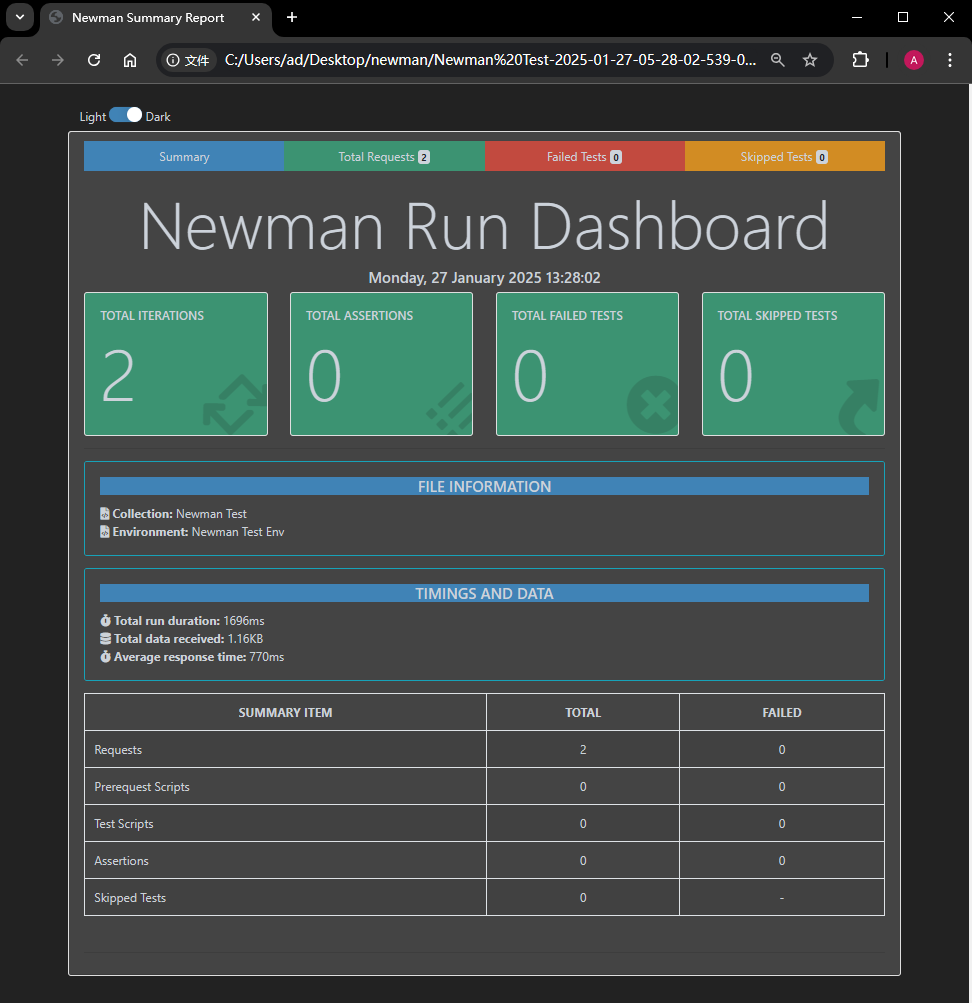Click the Total Assertions card
Viewport: 972px width, 1003px height.
[x=382, y=364]
